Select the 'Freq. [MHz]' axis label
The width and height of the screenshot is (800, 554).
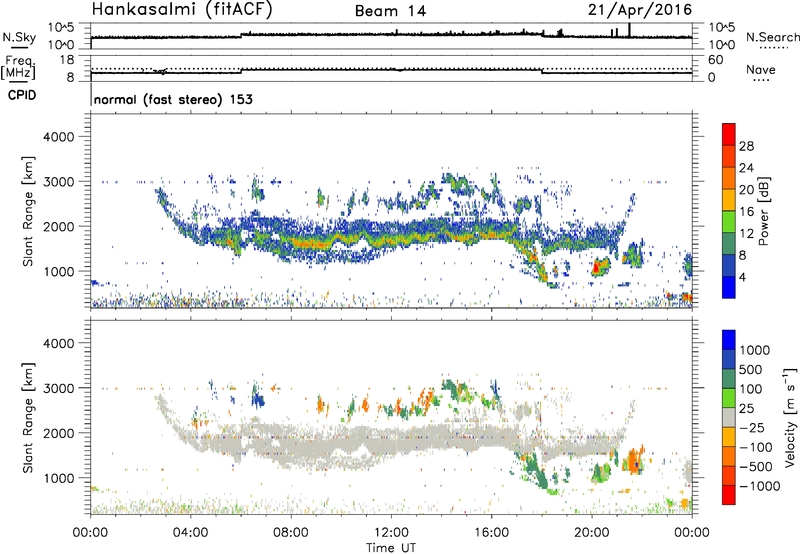coord(18,68)
